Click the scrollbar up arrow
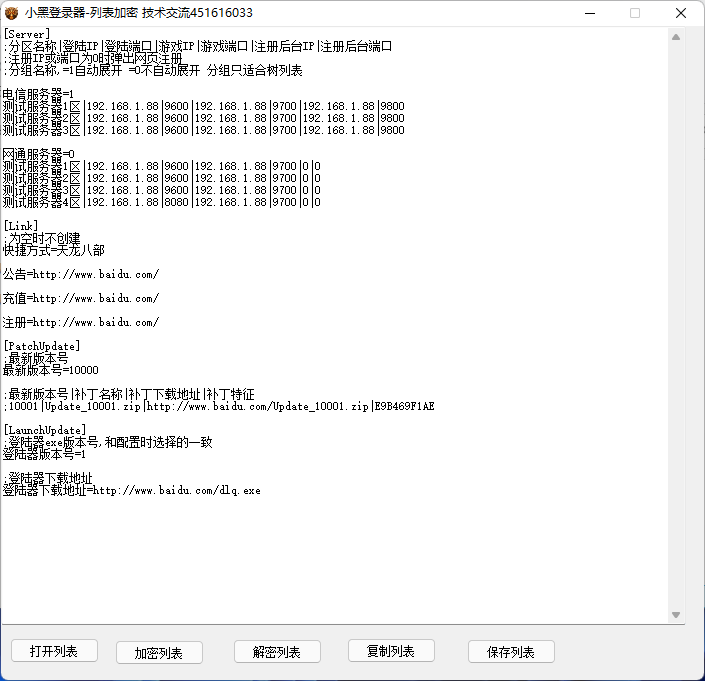 676,37
